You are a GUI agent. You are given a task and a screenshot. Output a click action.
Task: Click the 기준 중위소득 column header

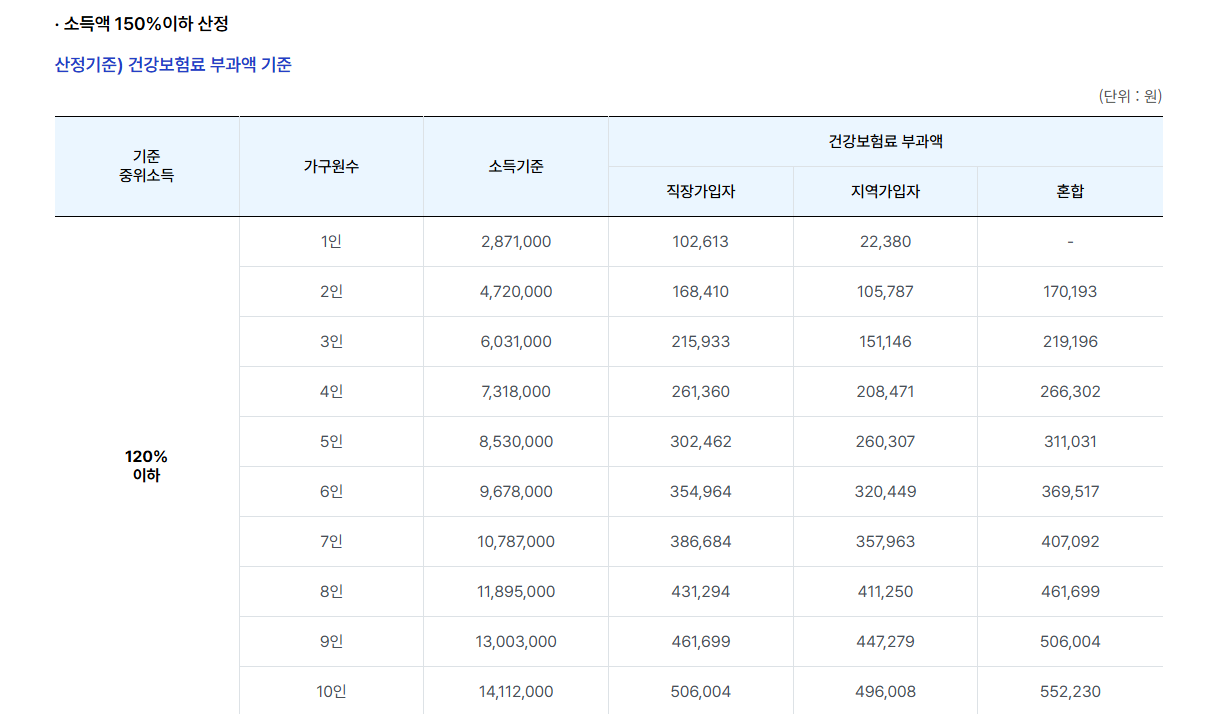pyautogui.click(x=146, y=165)
